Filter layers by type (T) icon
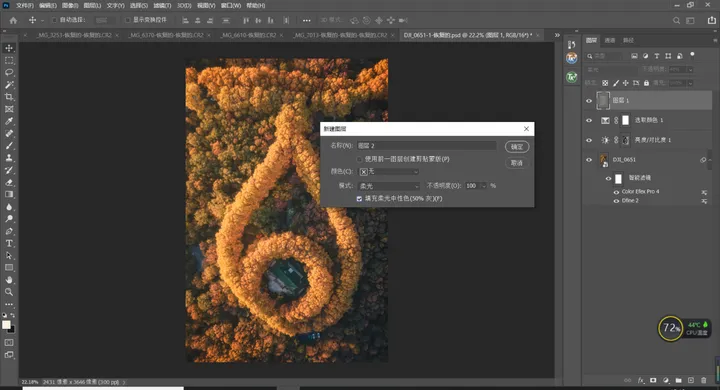The height and width of the screenshot is (390, 720). [x=657, y=56]
